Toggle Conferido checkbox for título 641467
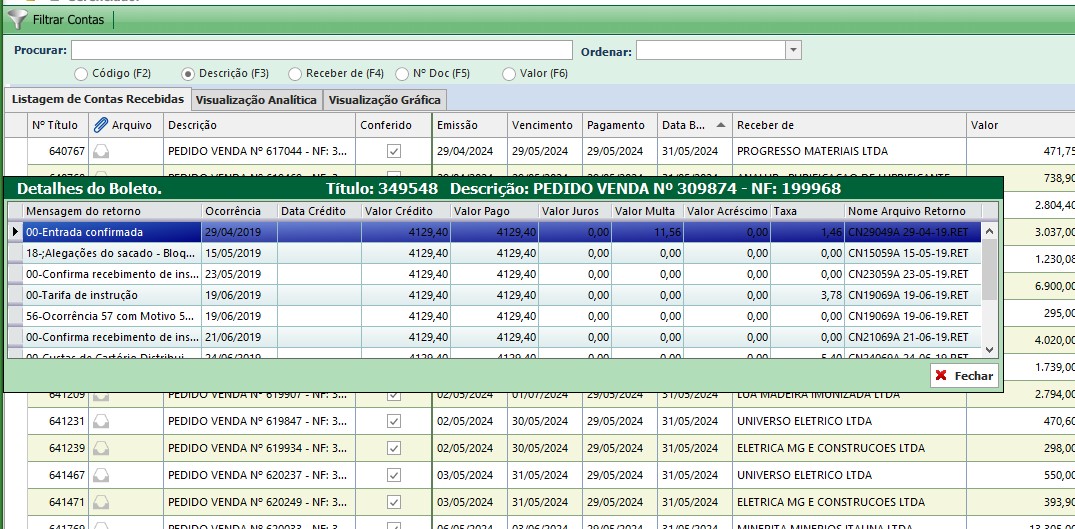This screenshot has width=1075, height=529. tap(394, 475)
